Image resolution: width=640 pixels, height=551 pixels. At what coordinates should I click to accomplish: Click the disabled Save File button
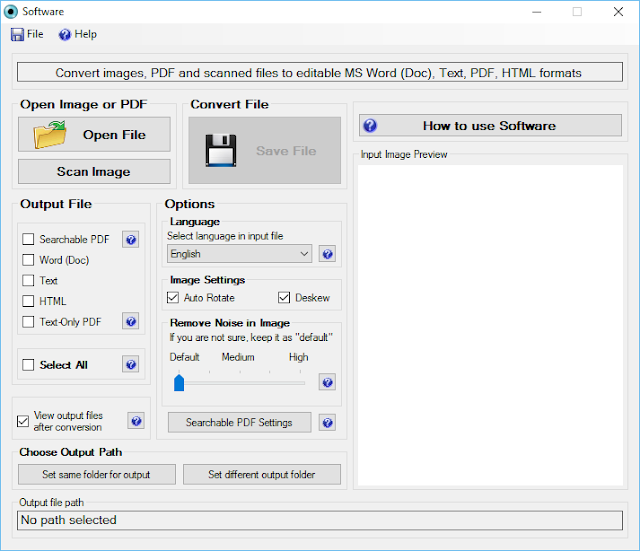tap(264, 151)
